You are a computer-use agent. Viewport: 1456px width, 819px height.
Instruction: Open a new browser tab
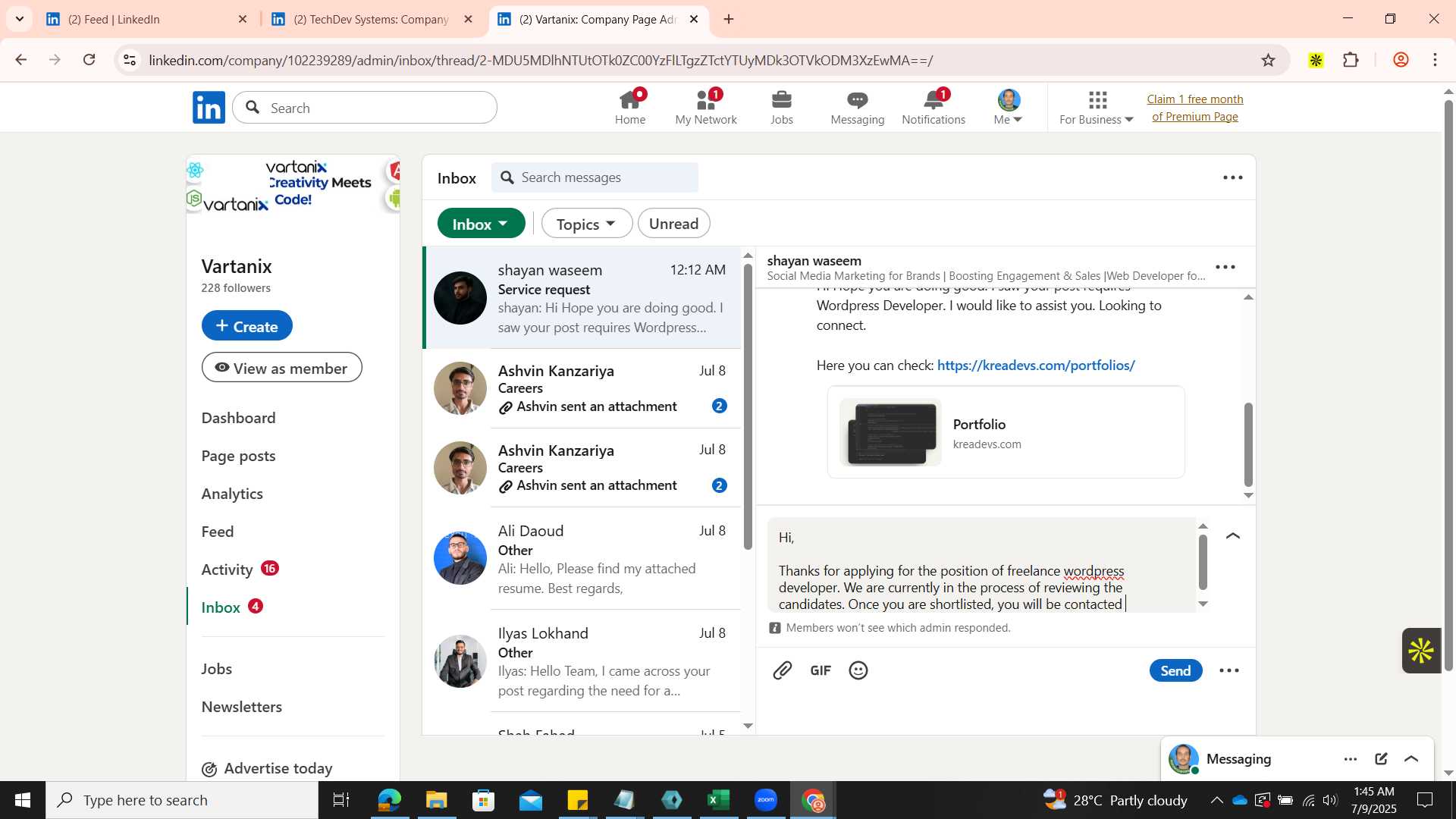point(729,20)
